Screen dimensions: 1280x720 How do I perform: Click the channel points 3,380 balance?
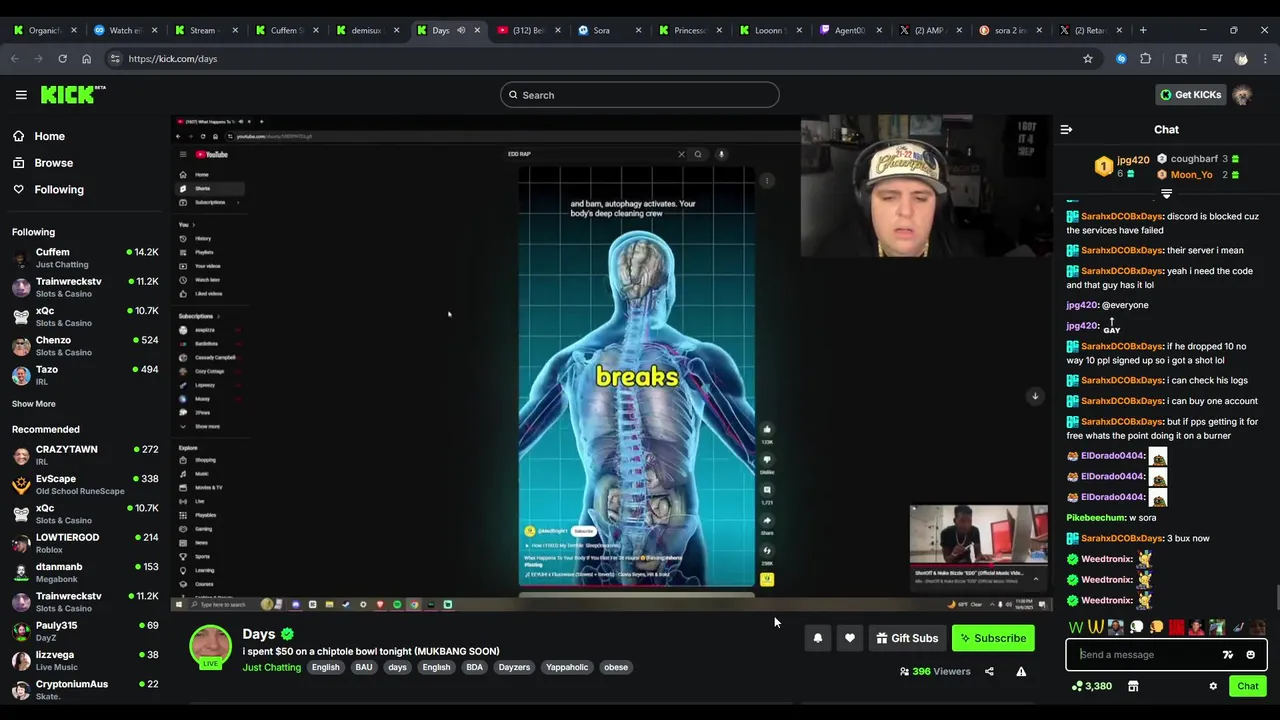tap(1091, 686)
